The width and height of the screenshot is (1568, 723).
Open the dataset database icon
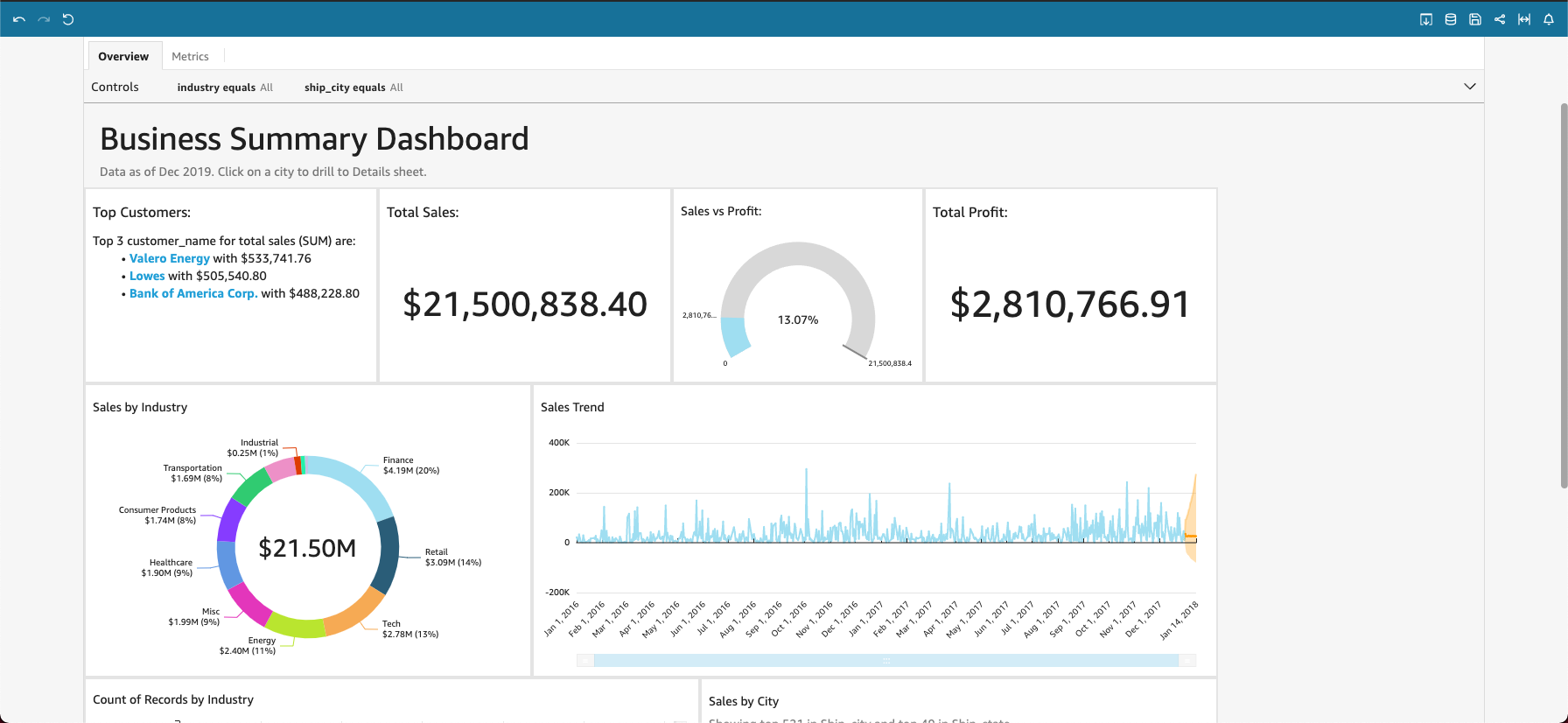tap(1451, 19)
